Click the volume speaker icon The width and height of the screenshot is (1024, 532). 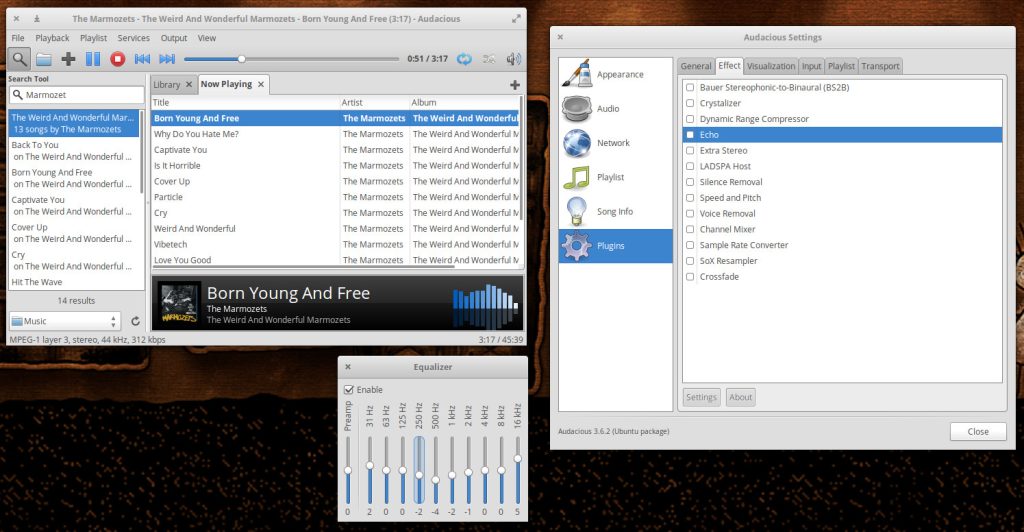514,59
